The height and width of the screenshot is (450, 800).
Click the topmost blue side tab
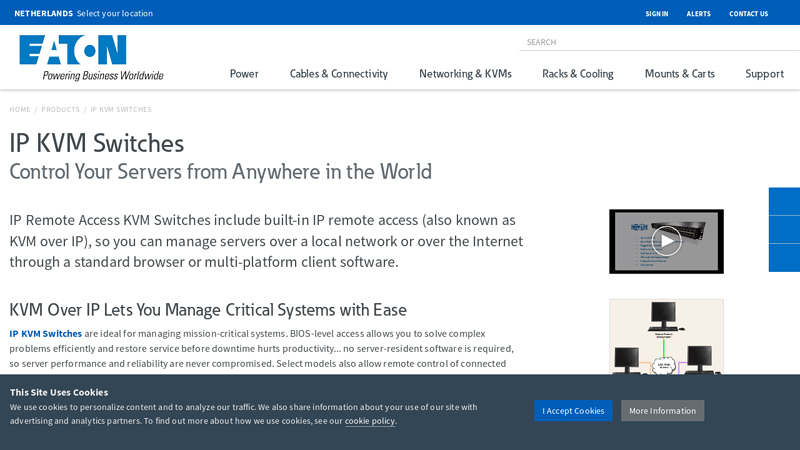click(784, 201)
